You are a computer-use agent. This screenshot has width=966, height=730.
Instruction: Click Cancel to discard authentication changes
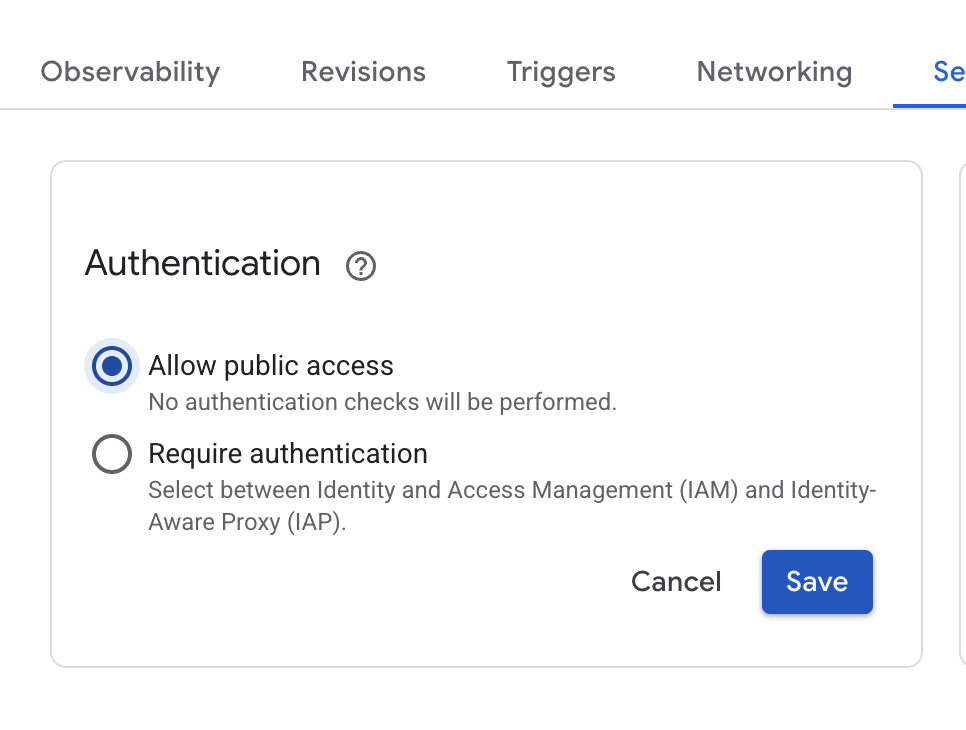[676, 582]
